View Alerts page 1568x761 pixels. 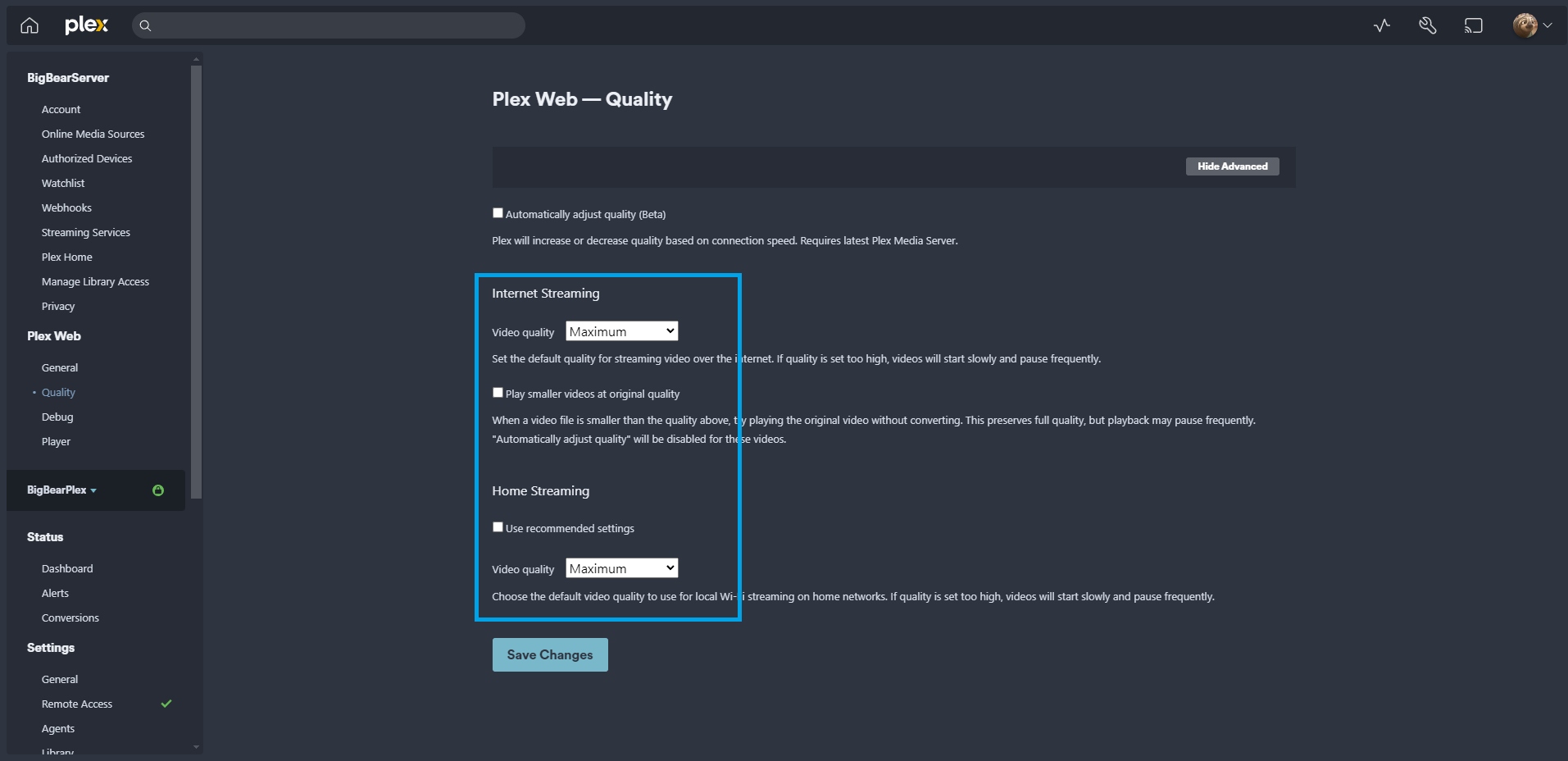(55, 593)
